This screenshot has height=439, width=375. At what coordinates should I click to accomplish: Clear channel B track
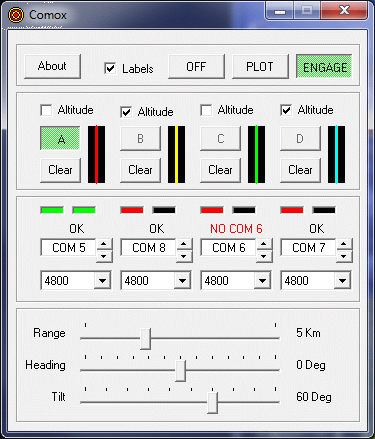pyautogui.click(x=140, y=170)
